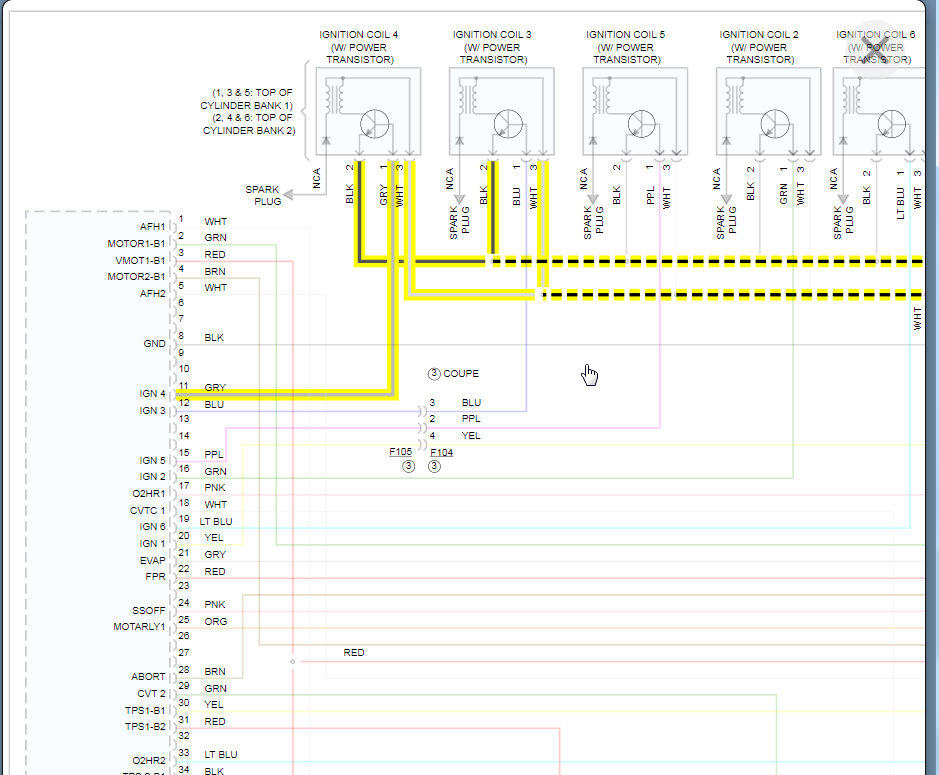
Task: Click the BLU label at F104 terminal 3
Action: click(471, 402)
